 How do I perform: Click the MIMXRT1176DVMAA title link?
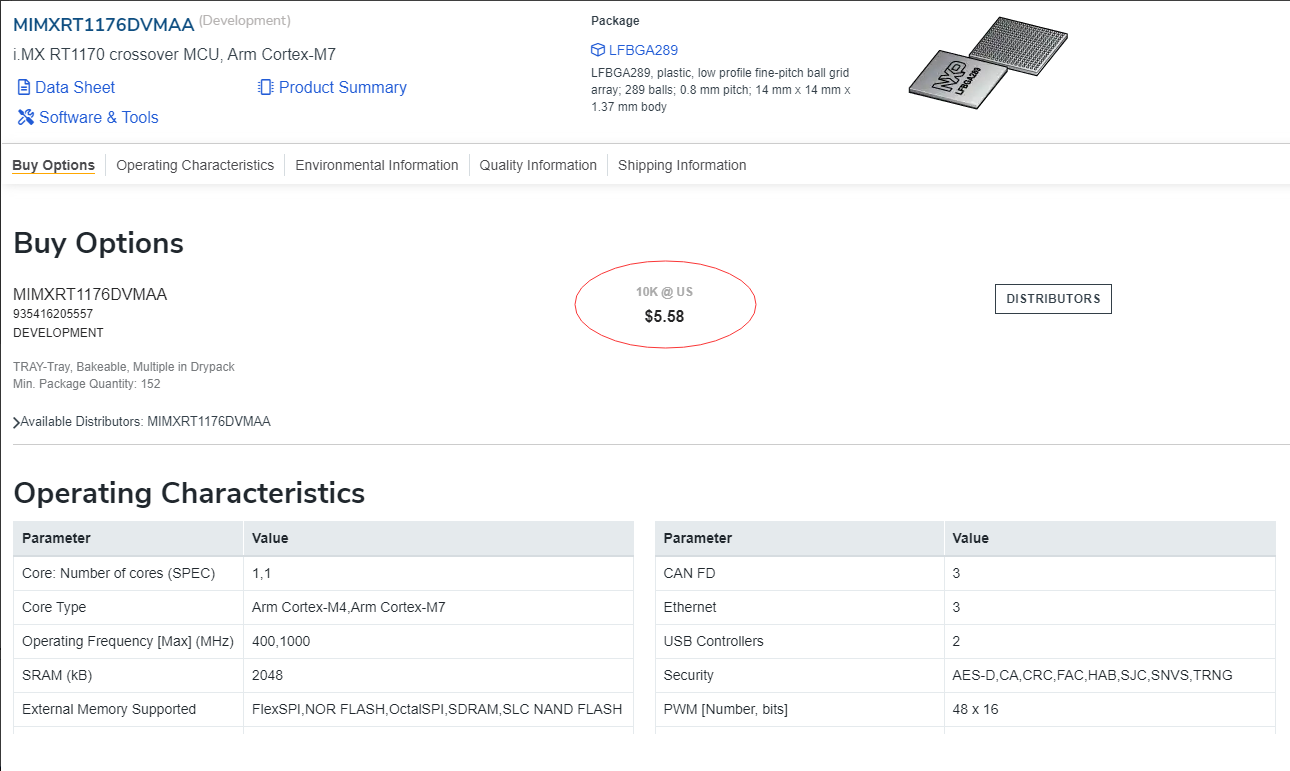(103, 25)
